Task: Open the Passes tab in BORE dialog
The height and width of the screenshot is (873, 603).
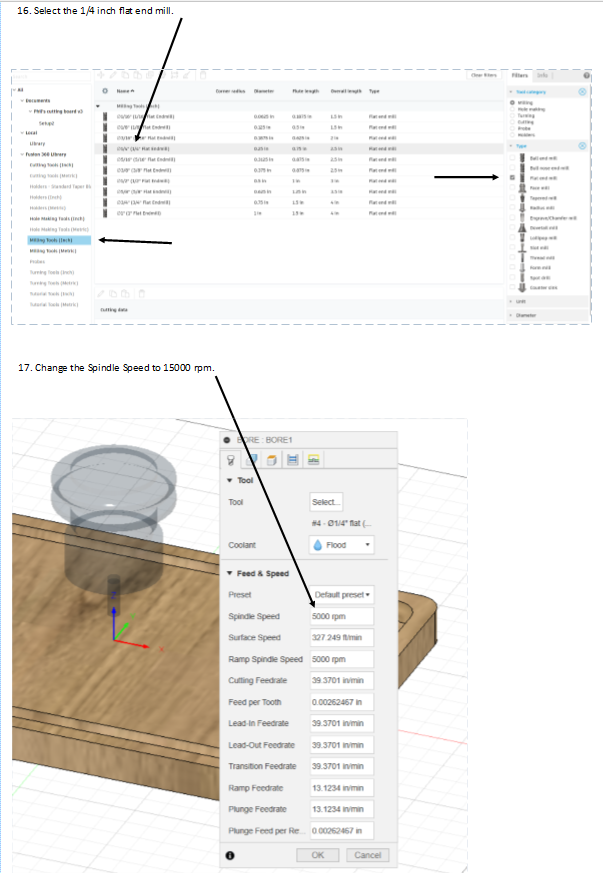Action: click(x=292, y=460)
